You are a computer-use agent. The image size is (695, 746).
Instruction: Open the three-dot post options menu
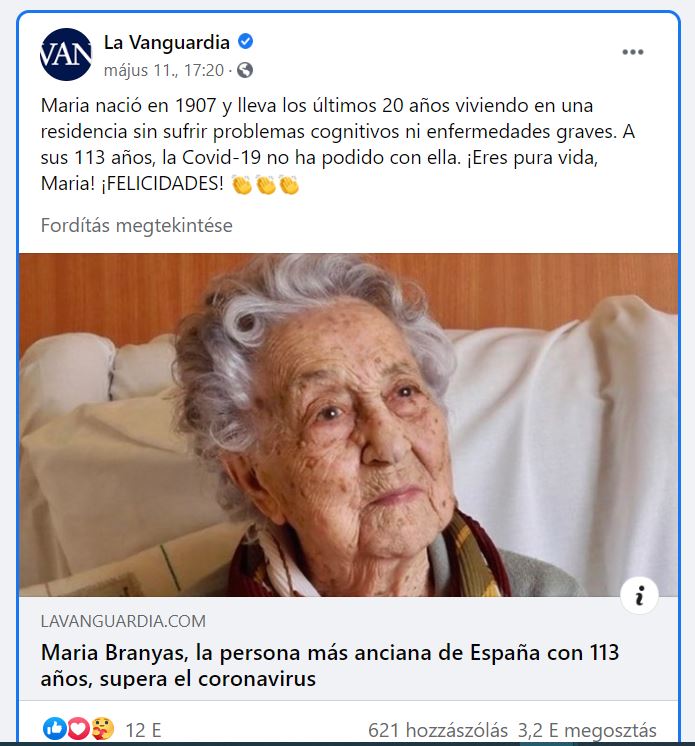[632, 52]
